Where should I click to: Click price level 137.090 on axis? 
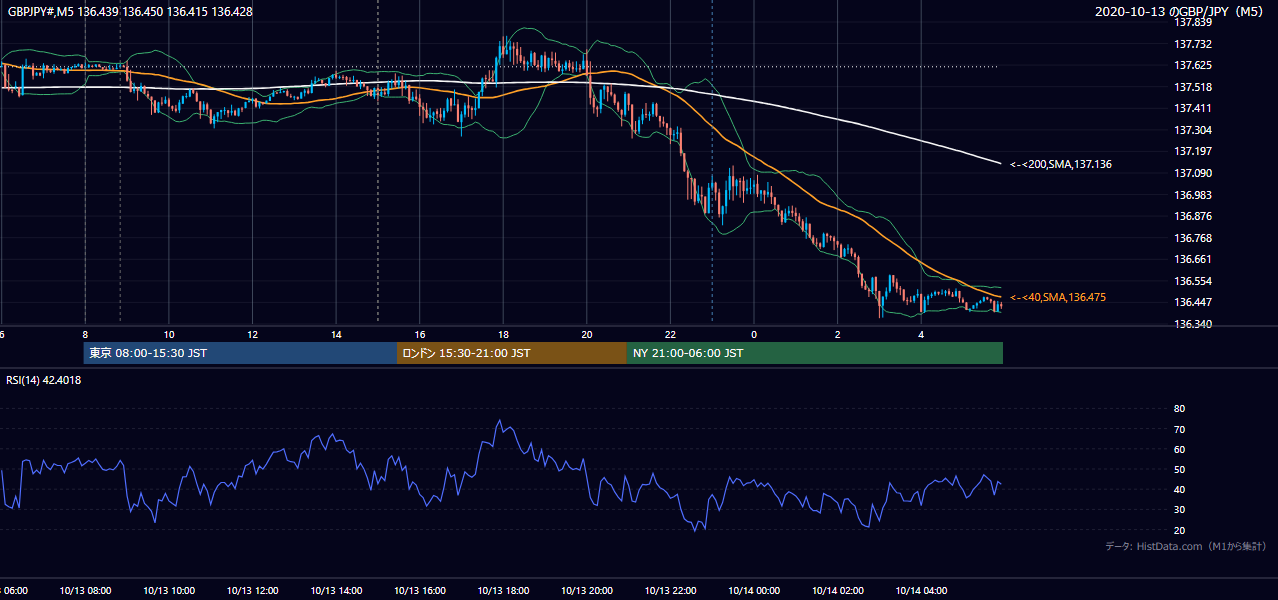[x=1193, y=173]
